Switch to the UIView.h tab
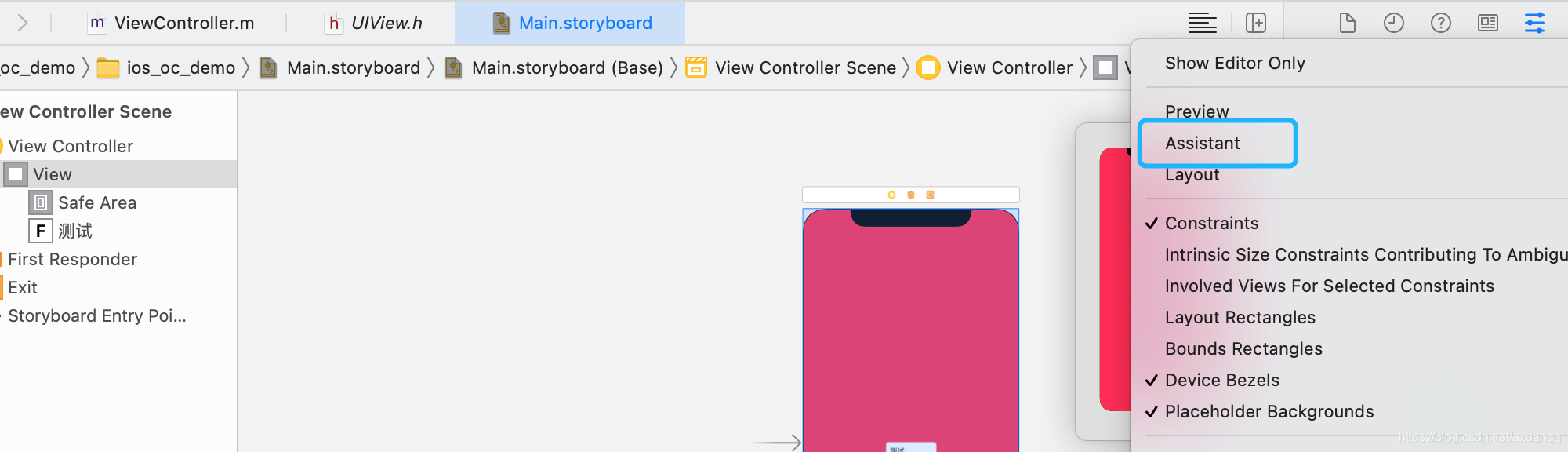Image resolution: width=1568 pixels, height=452 pixels. [375, 23]
